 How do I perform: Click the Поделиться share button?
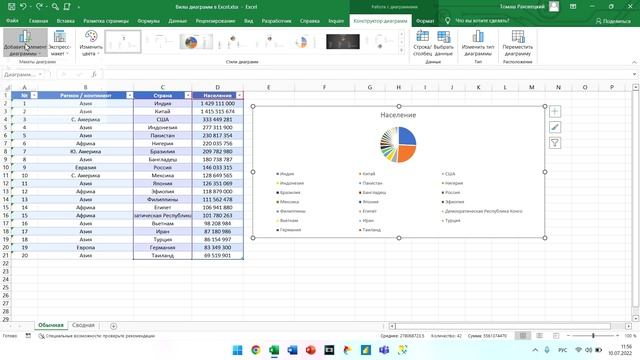click(613, 21)
